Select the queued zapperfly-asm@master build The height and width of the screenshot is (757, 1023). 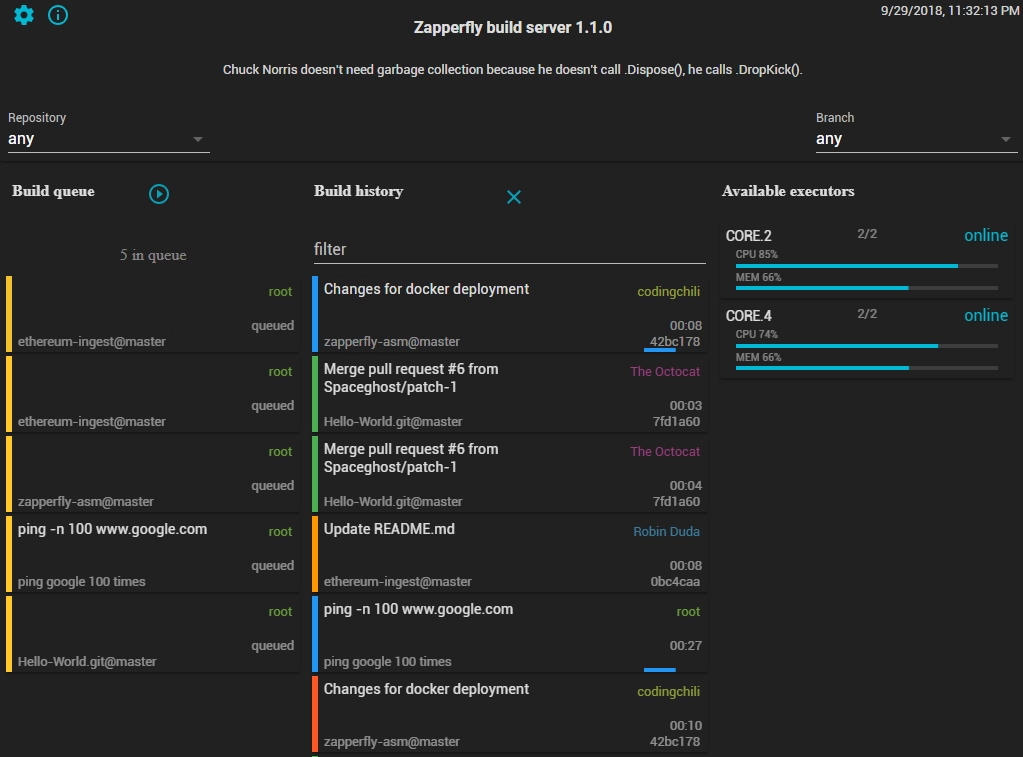point(153,474)
